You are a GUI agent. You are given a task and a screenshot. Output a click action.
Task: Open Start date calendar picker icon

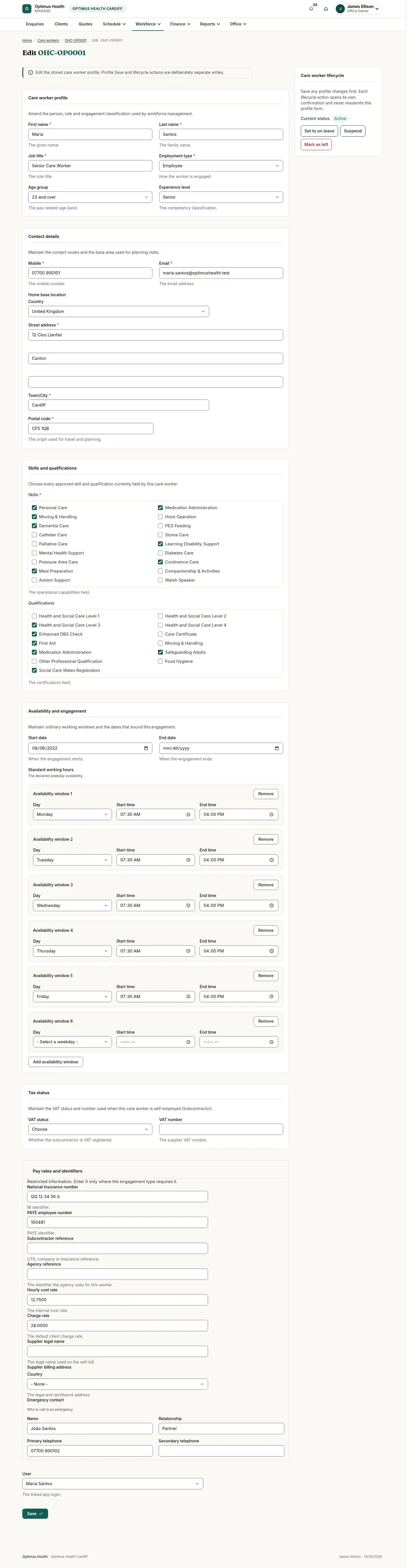(x=146, y=748)
